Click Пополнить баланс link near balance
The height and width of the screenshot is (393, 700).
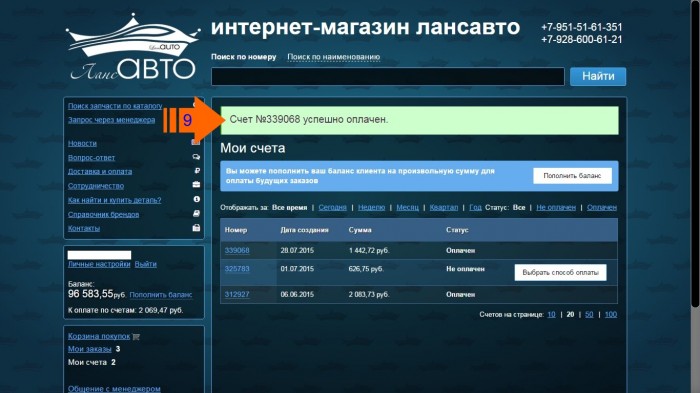click(161, 295)
